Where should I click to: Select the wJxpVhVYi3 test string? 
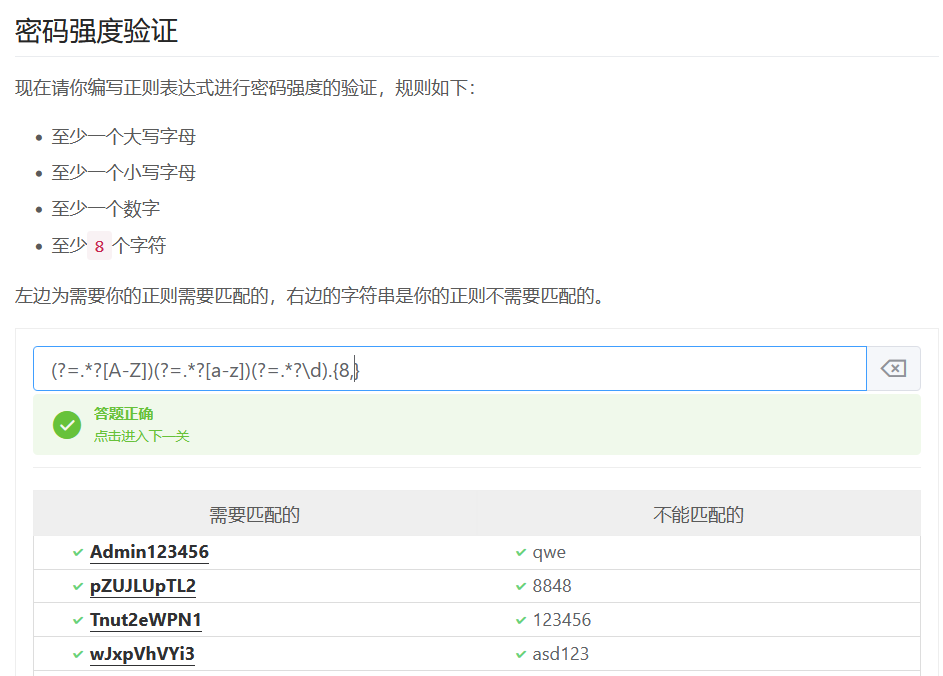tap(142, 654)
